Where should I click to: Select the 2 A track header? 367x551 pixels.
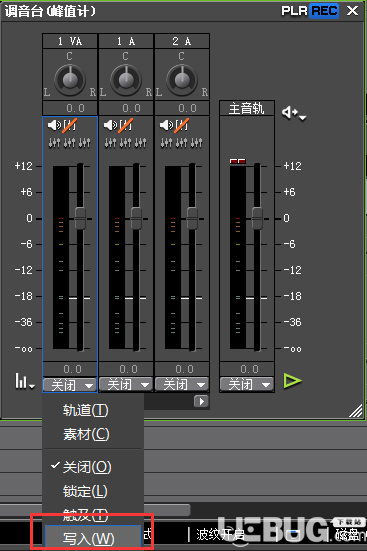[182, 41]
